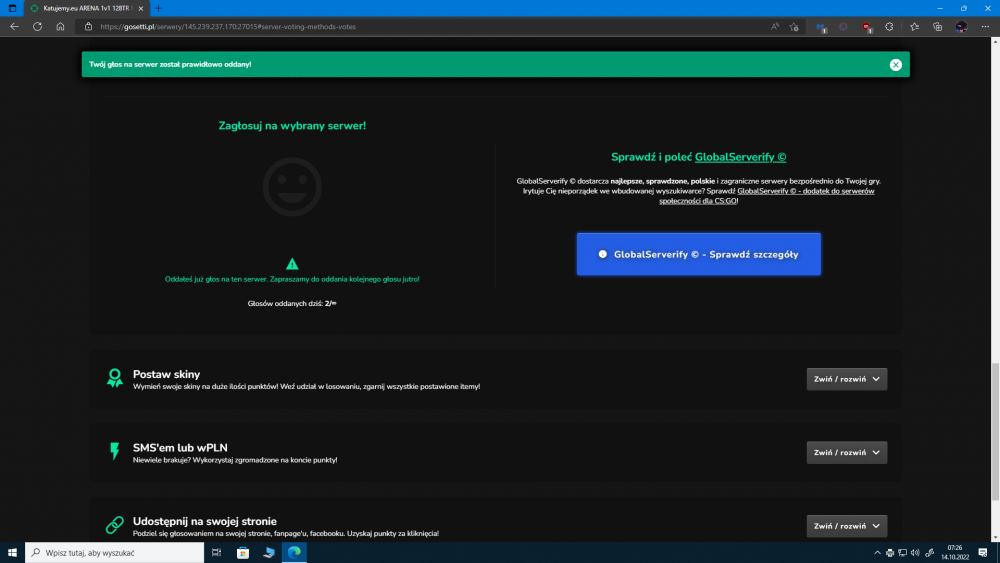This screenshot has width=1000, height=563.
Task: Collapse or expand the Postaw skiny section
Action: pyautogui.click(x=846, y=379)
